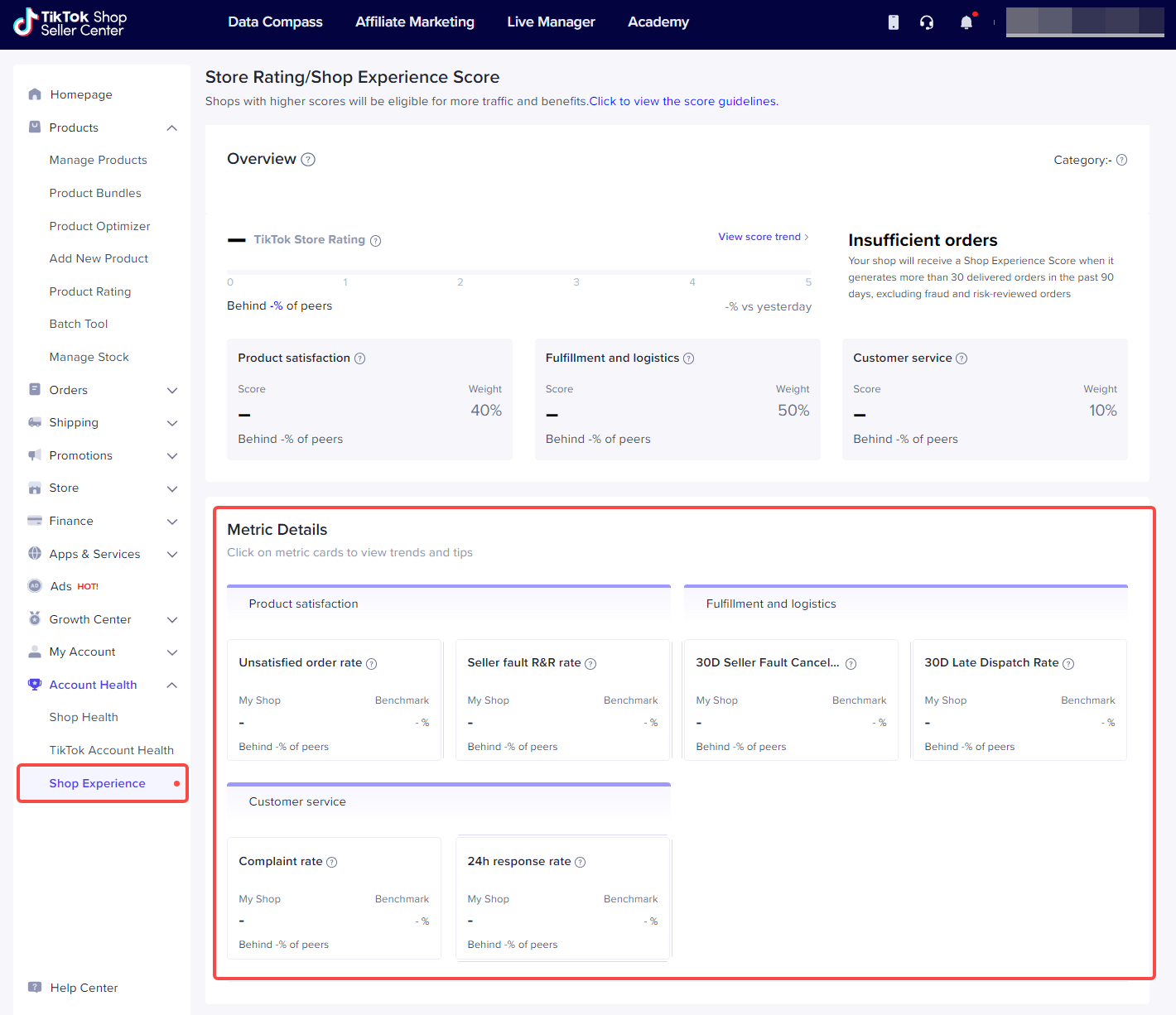Click the 30D Seller Fault Cancel info icon
The image size is (1176, 1015).
pos(851,664)
